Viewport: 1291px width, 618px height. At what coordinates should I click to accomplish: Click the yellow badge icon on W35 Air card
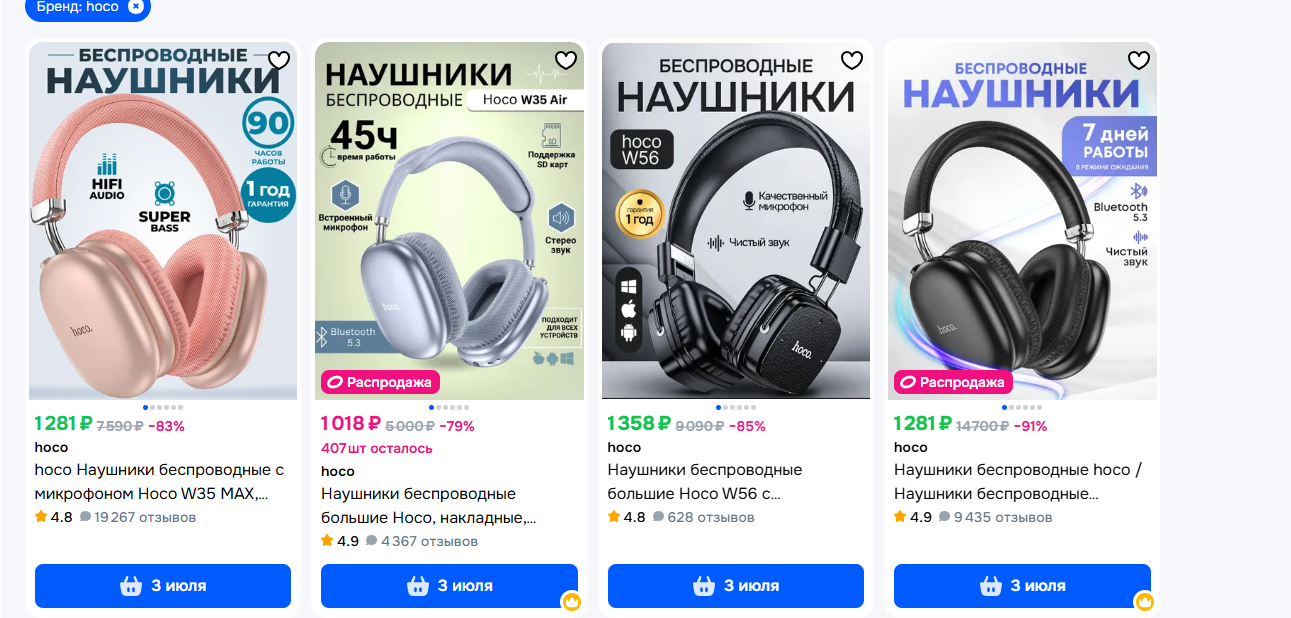point(572,602)
